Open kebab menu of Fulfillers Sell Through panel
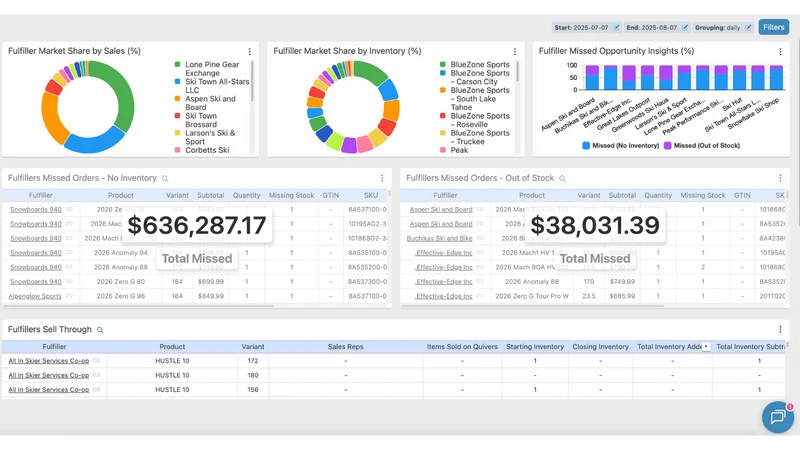Screen dimensions: 800x450 (780, 330)
